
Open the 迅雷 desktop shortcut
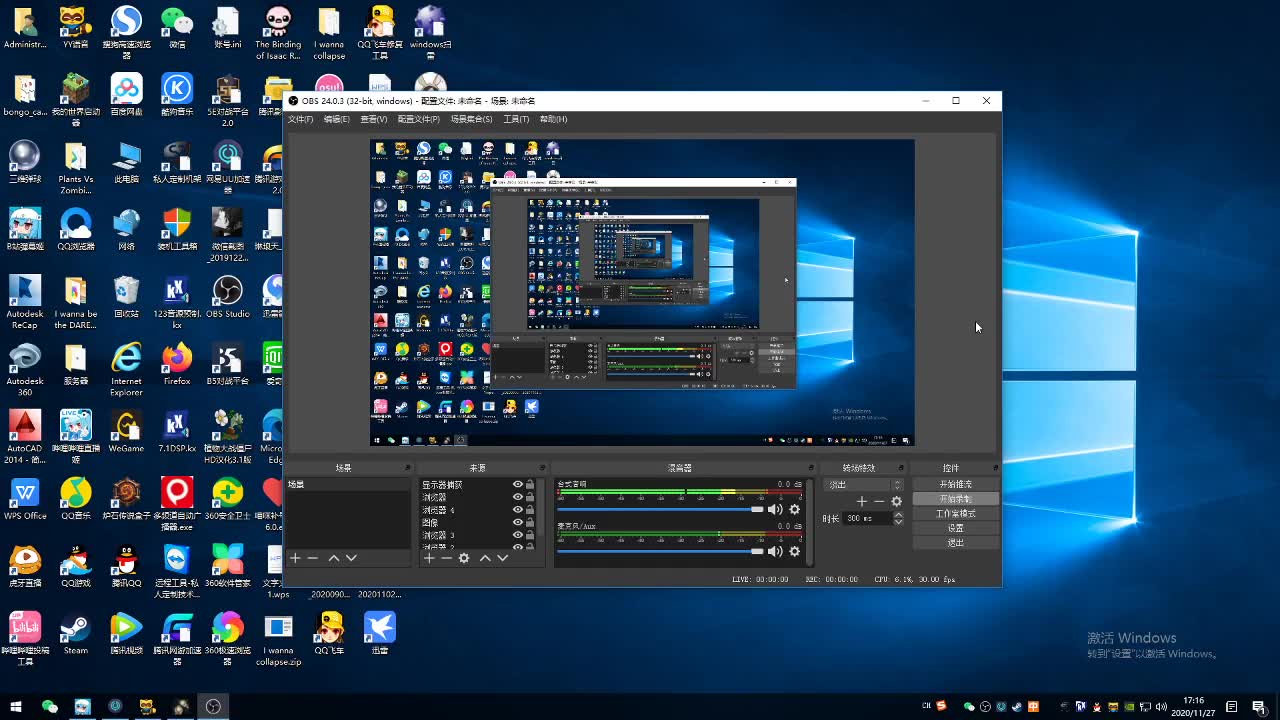(x=379, y=634)
